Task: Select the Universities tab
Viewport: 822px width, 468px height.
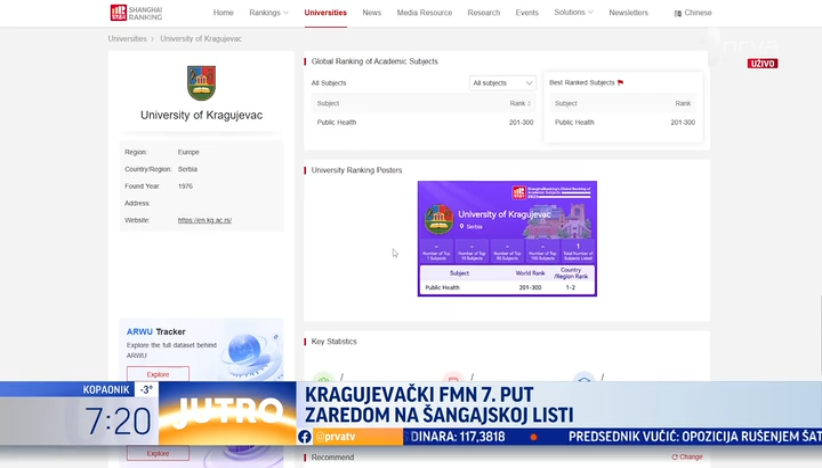Action: [x=325, y=13]
